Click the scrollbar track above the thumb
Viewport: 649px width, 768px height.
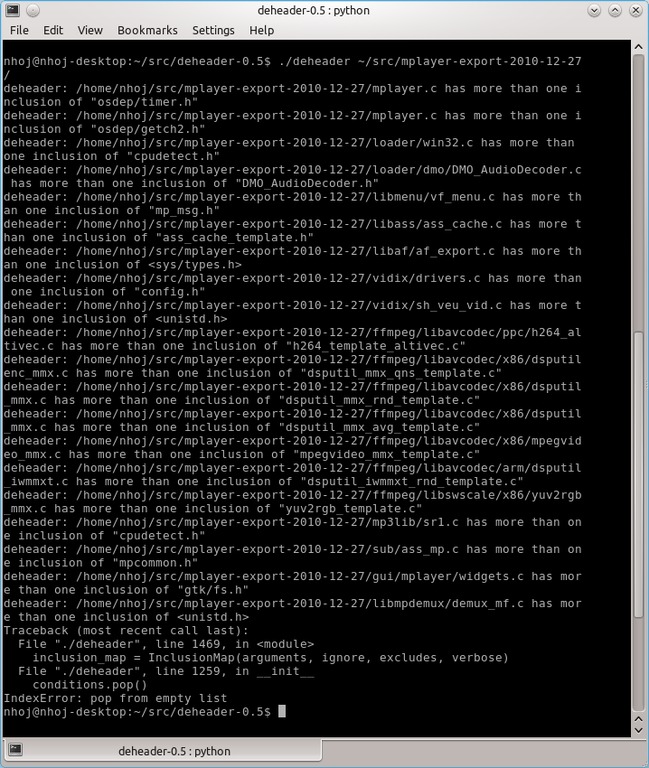(x=638, y=192)
